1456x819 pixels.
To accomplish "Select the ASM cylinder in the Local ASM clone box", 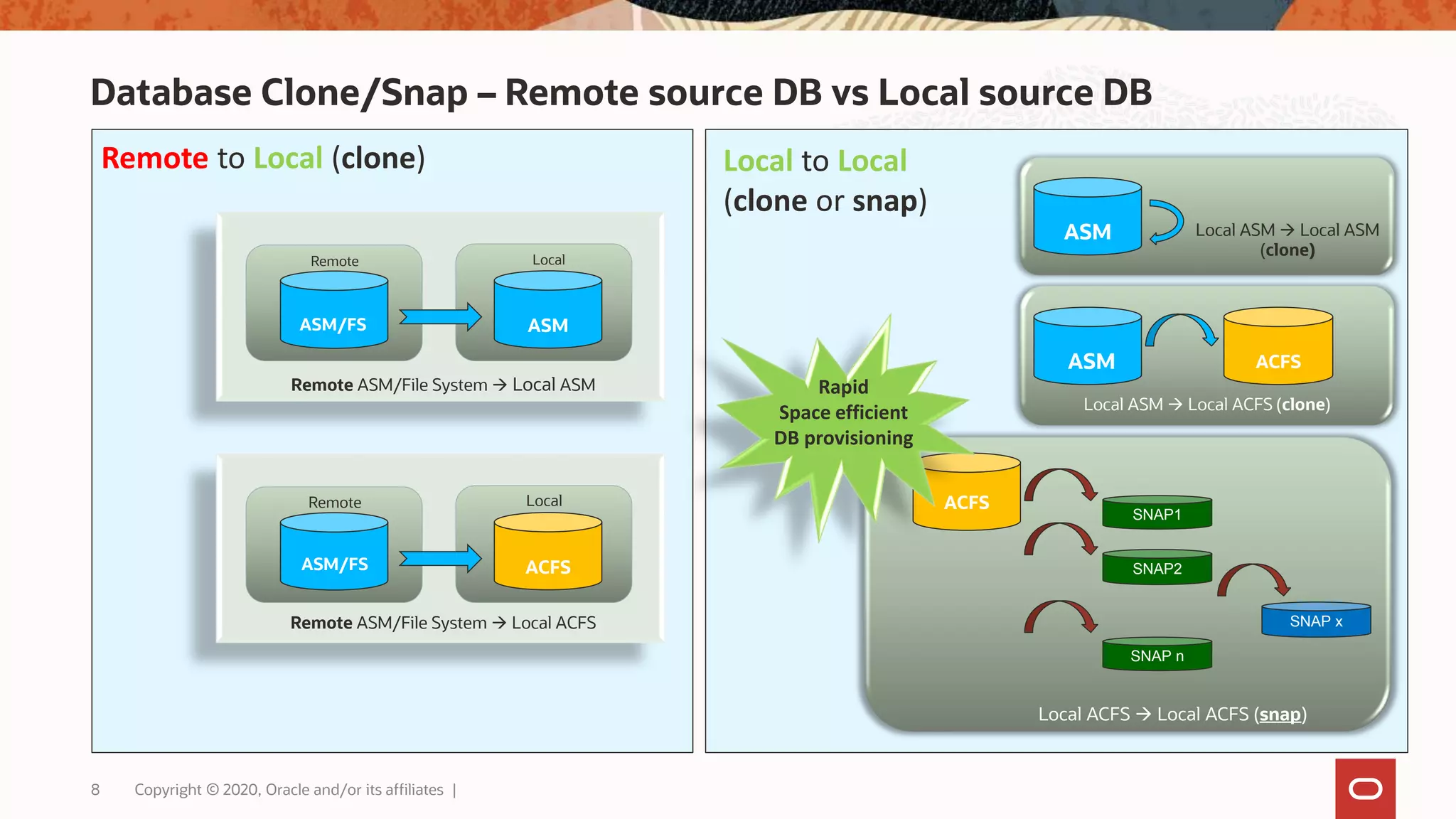I will point(1088,216).
